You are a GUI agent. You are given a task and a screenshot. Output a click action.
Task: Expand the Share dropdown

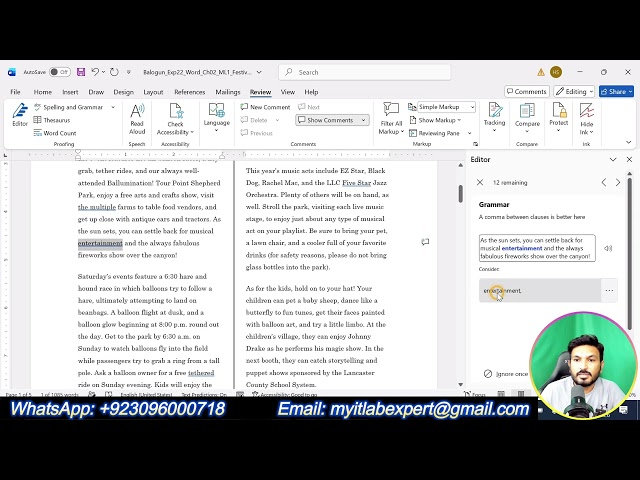(631, 91)
